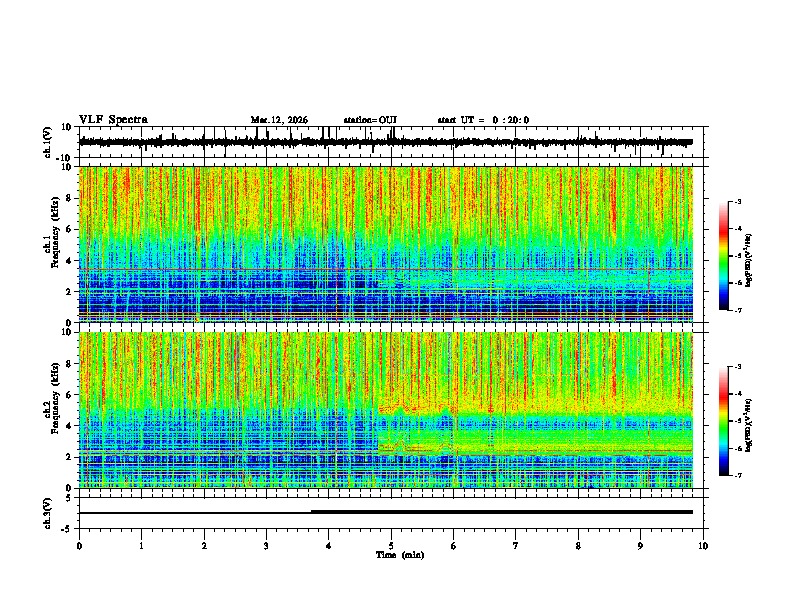Click the "station=OUJ" label
Screen dimensions: 792x612
pos(370,120)
